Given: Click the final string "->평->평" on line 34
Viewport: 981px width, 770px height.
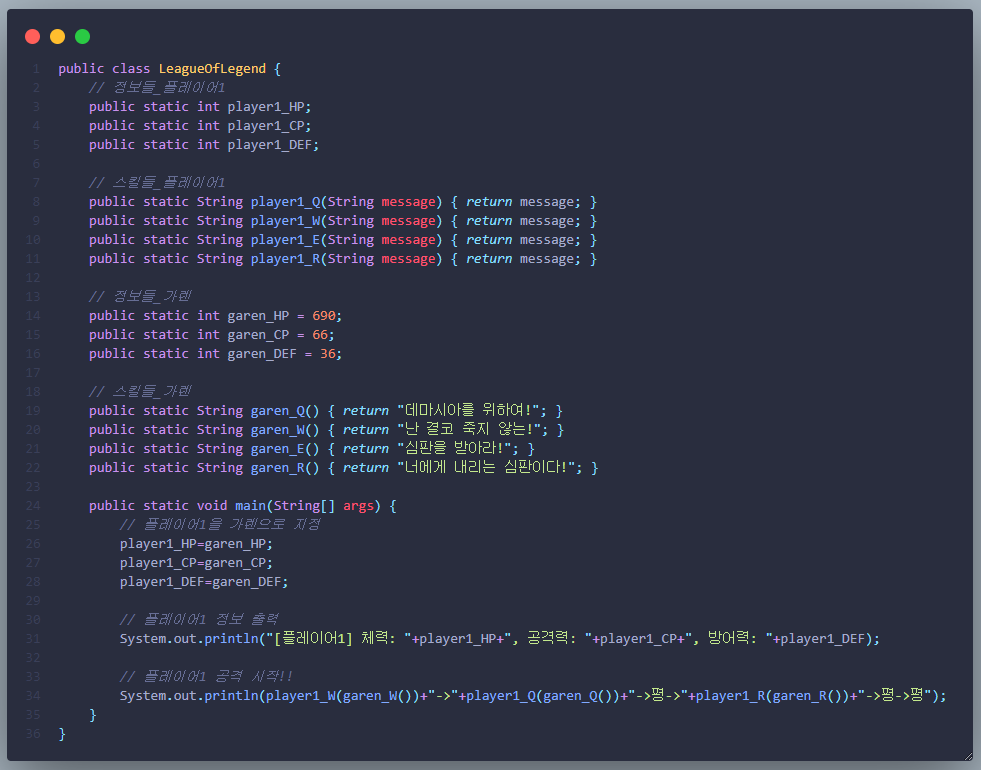Looking at the screenshot, I should (895, 696).
